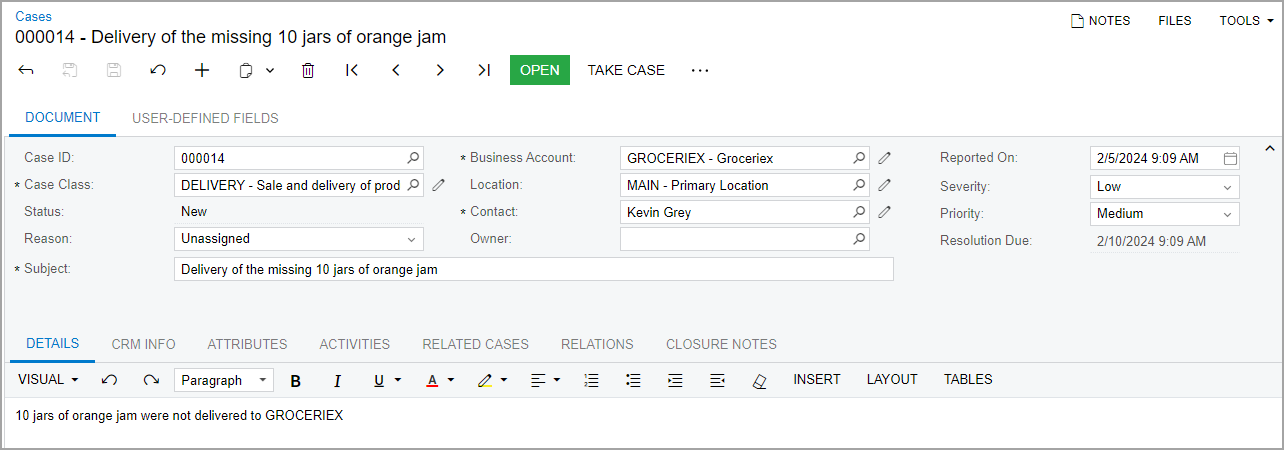
Task: Click into the Subject text field
Action: 533,269
